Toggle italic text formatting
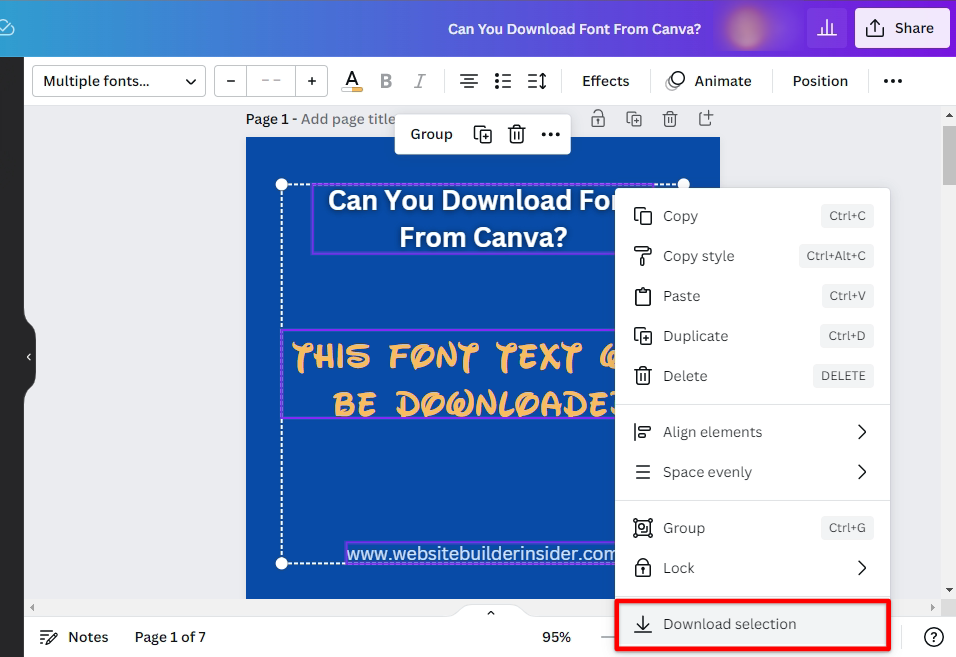This screenshot has height=657, width=956. (x=420, y=81)
